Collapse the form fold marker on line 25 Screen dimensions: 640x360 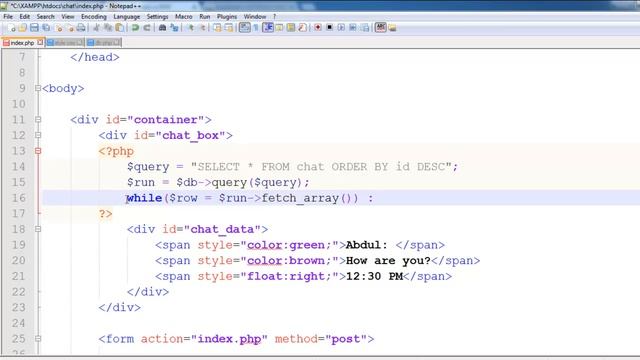(38, 339)
